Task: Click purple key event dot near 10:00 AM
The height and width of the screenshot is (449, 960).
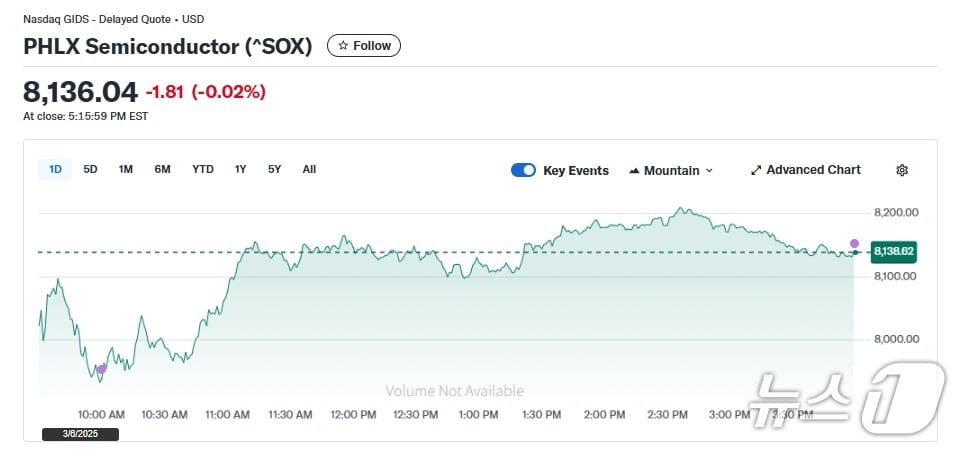Action: 101,369
